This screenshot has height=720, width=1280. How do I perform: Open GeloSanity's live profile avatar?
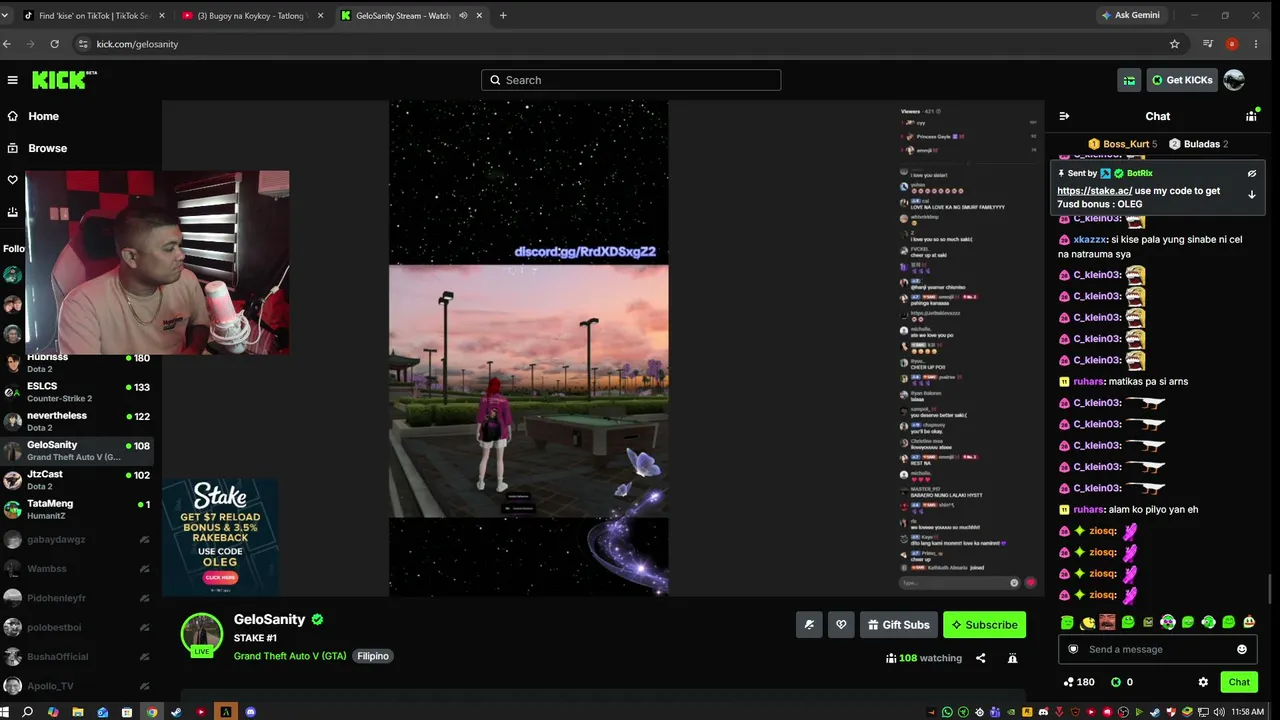click(x=202, y=635)
